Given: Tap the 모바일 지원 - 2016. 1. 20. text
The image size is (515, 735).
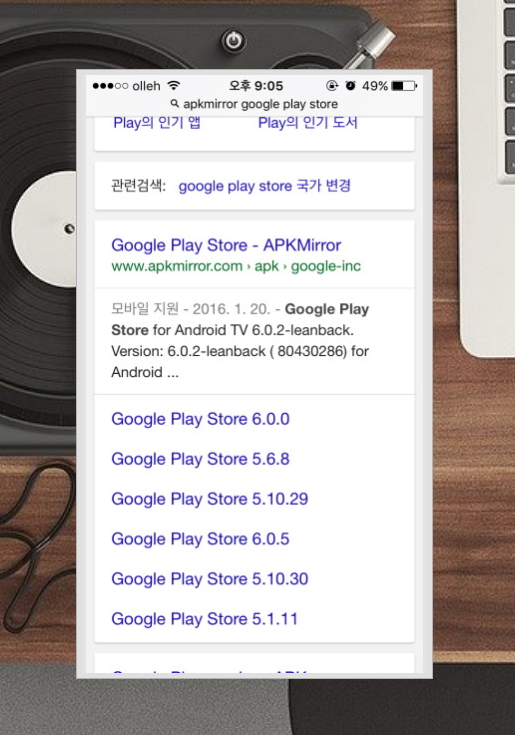Looking at the screenshot, I should coord(191,309).
